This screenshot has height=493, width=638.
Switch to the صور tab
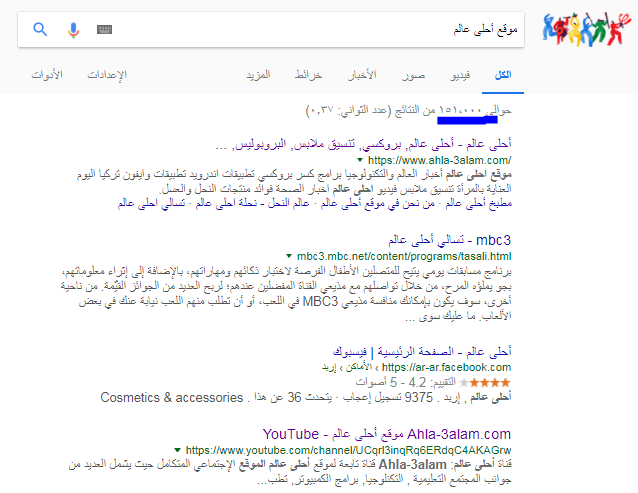[413, 75]
